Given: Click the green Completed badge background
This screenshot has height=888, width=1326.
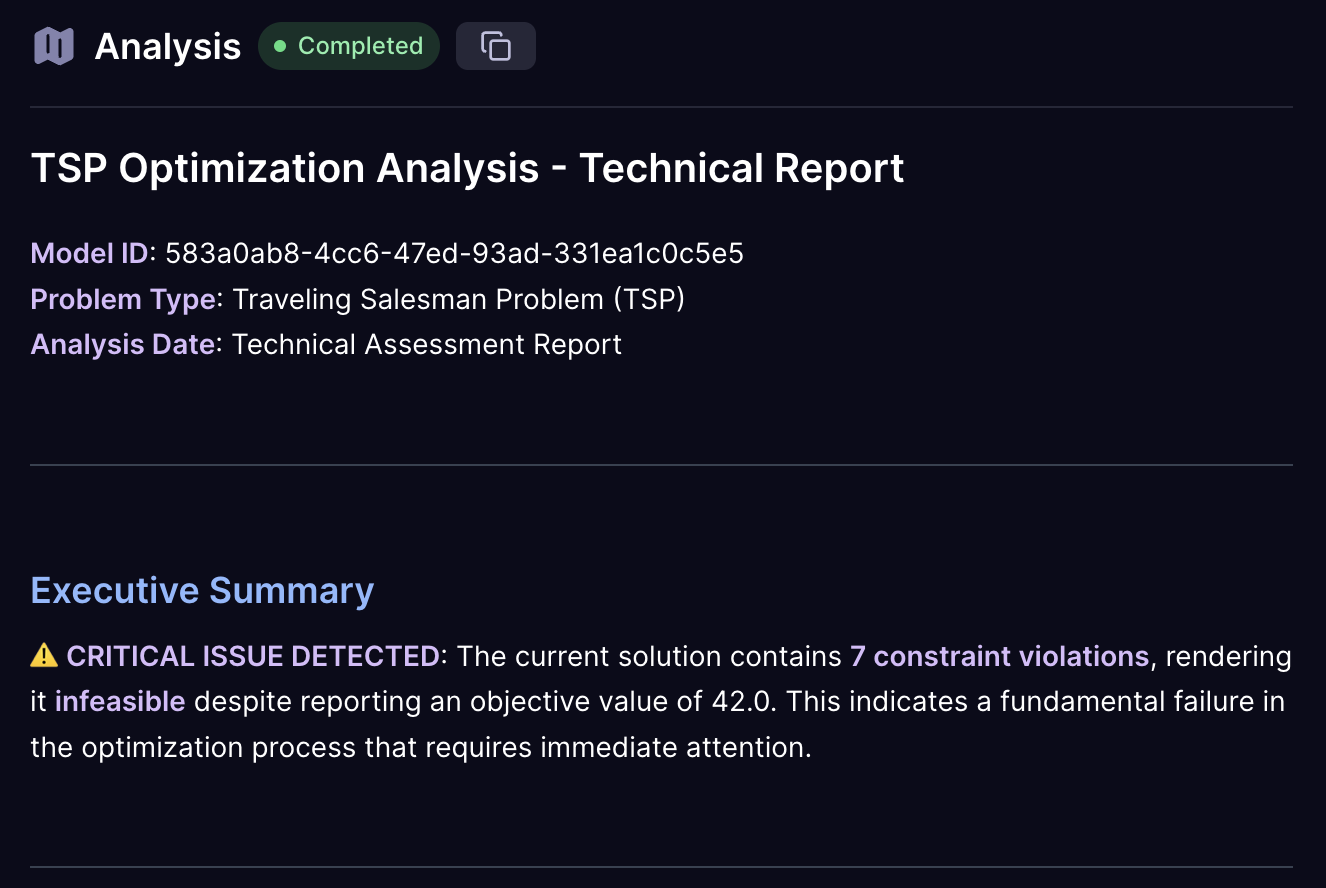Looking at the screenshot, I should point(348,45).
